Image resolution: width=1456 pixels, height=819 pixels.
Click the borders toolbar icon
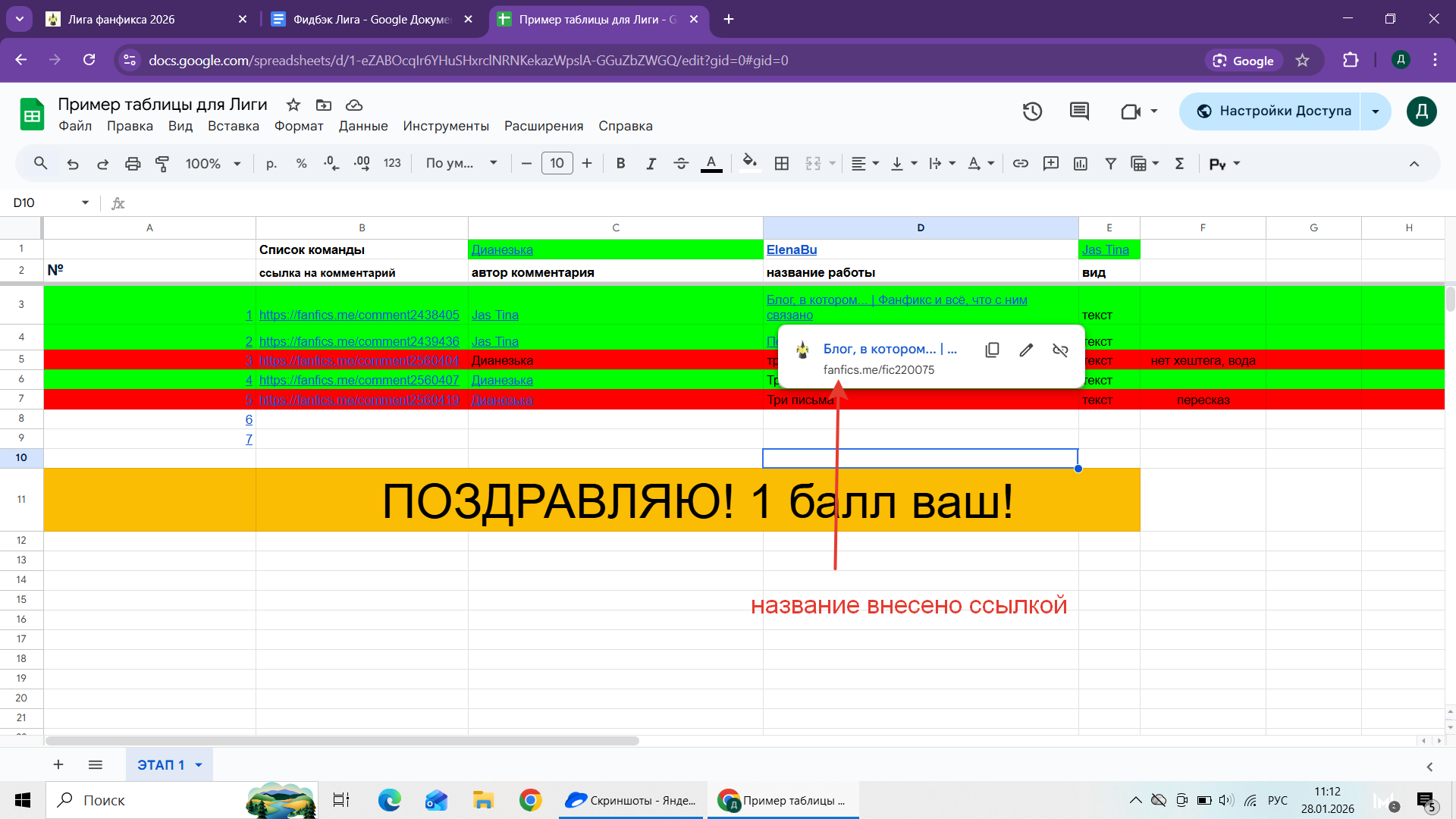(x=782, y=164)
